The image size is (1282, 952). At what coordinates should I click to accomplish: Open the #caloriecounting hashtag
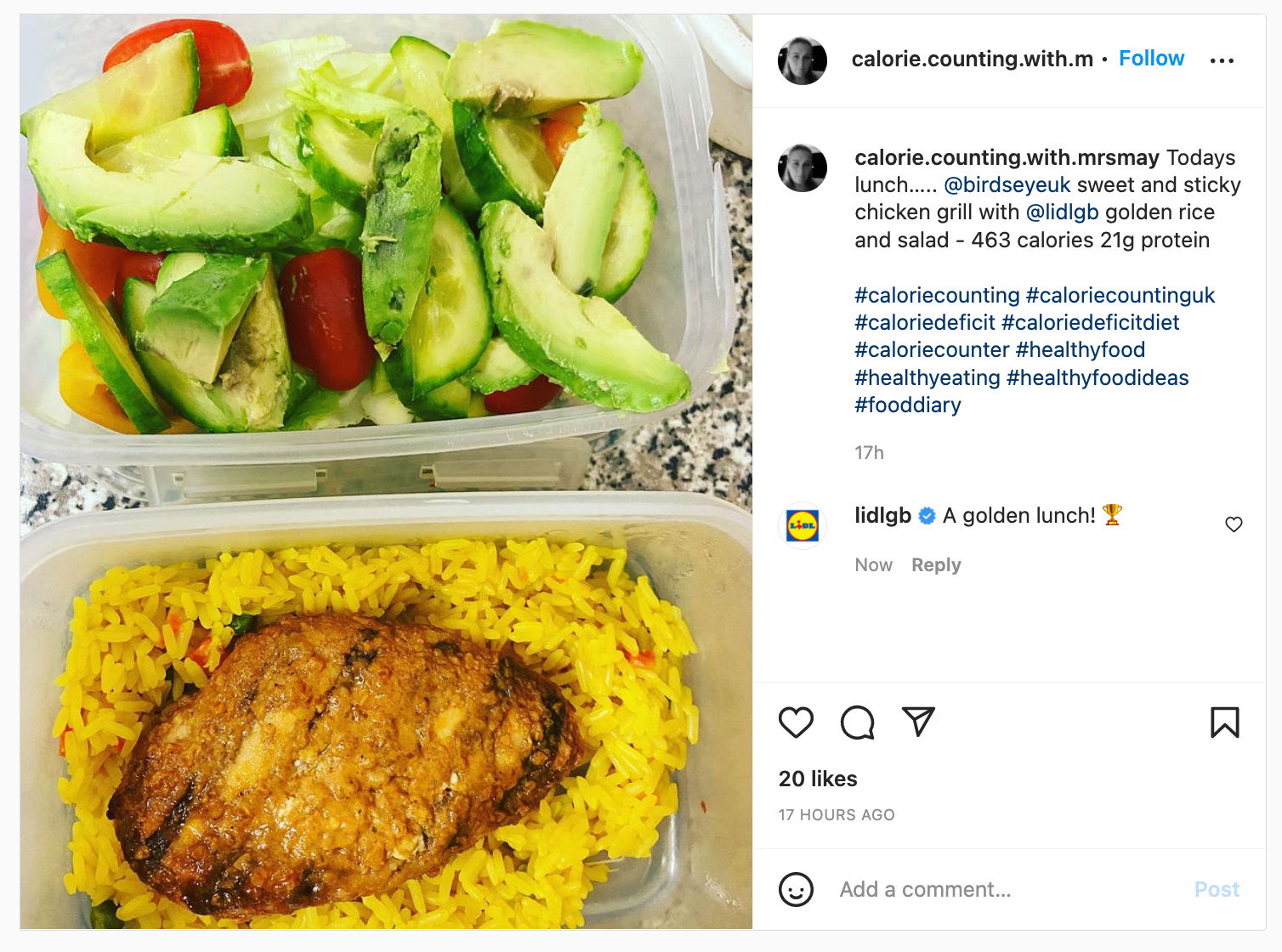click(937, 295)
